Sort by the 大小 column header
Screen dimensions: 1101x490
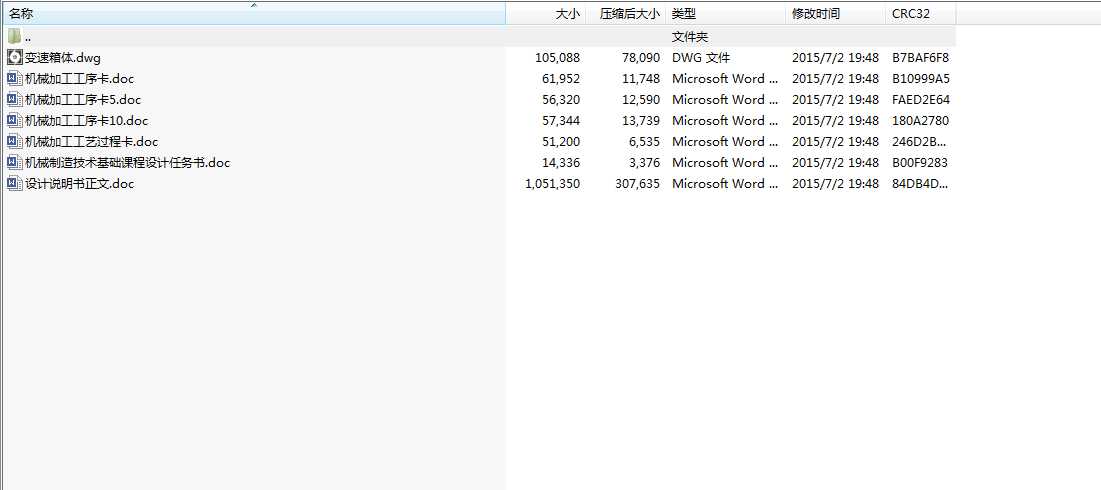pos(546,13)
